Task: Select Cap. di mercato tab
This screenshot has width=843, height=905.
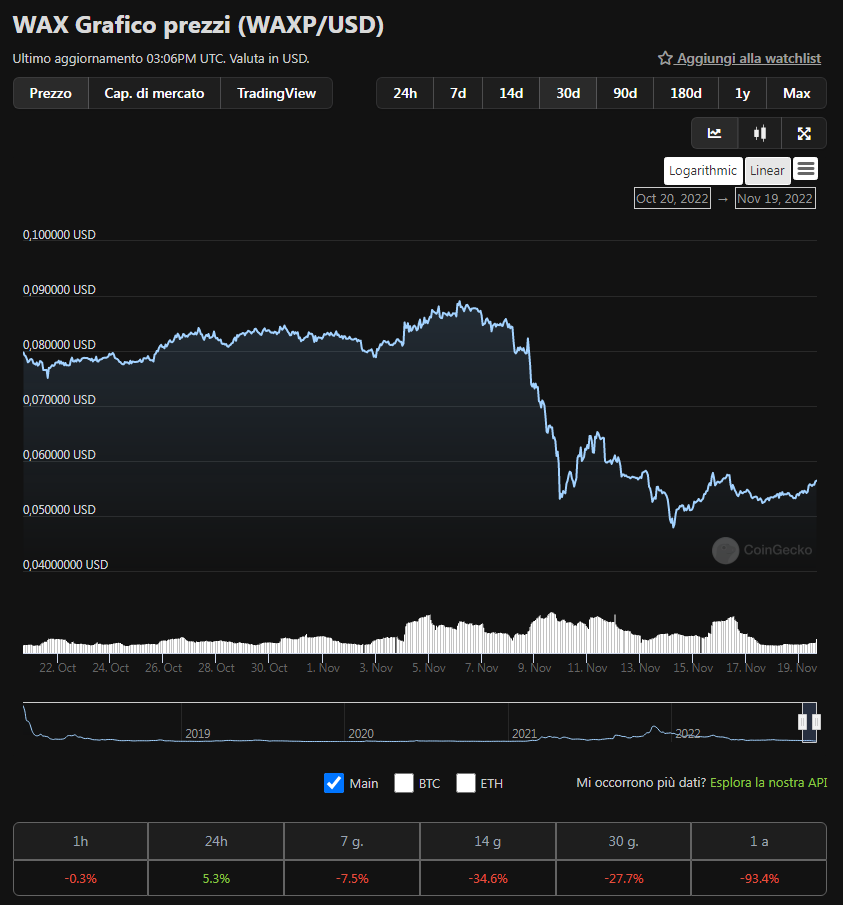Action: [x=154, y=93]
